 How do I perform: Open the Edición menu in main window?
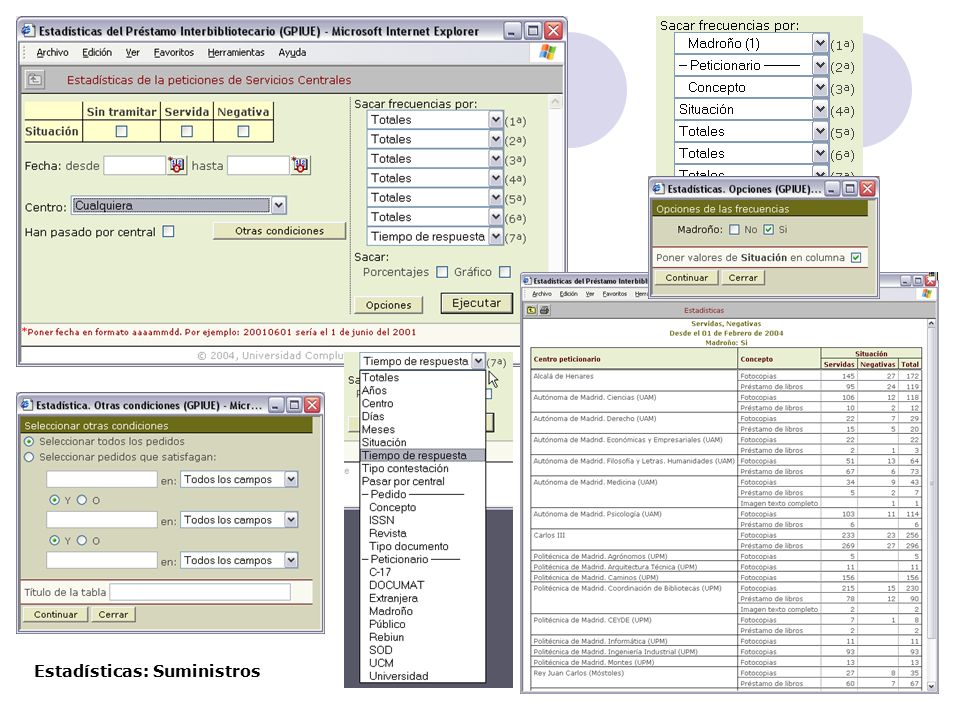[97, 53]
